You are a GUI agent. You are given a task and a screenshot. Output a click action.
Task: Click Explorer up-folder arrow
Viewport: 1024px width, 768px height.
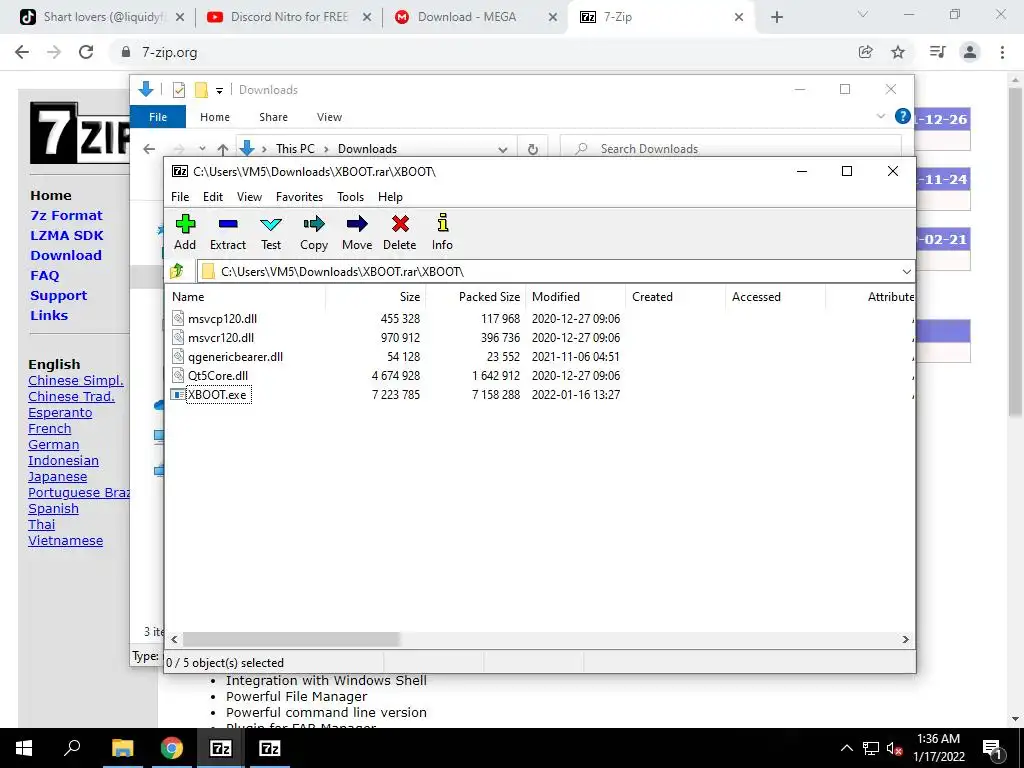coord(222,150)
